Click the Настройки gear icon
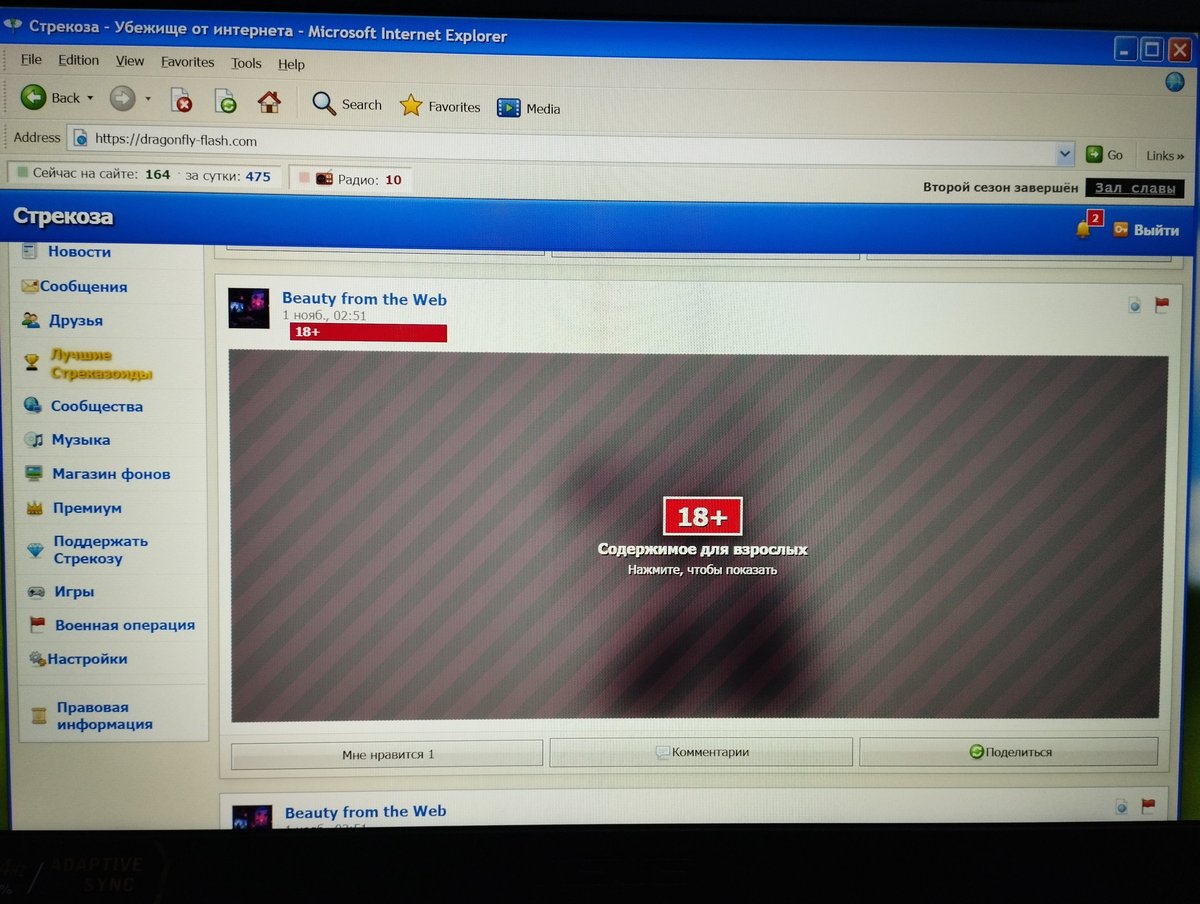 click(38, 659)
